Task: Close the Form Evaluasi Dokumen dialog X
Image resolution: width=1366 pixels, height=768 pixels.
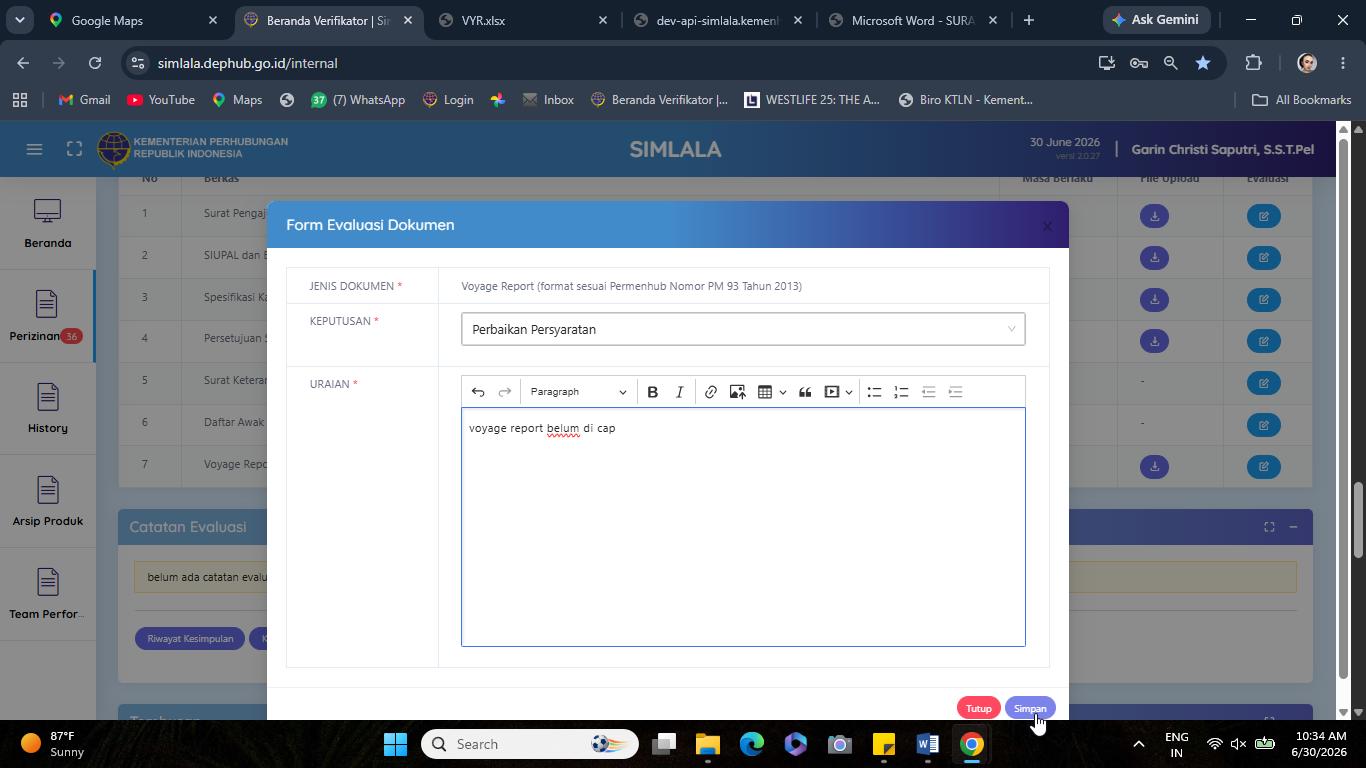Action: click(x=1047, y=226)
